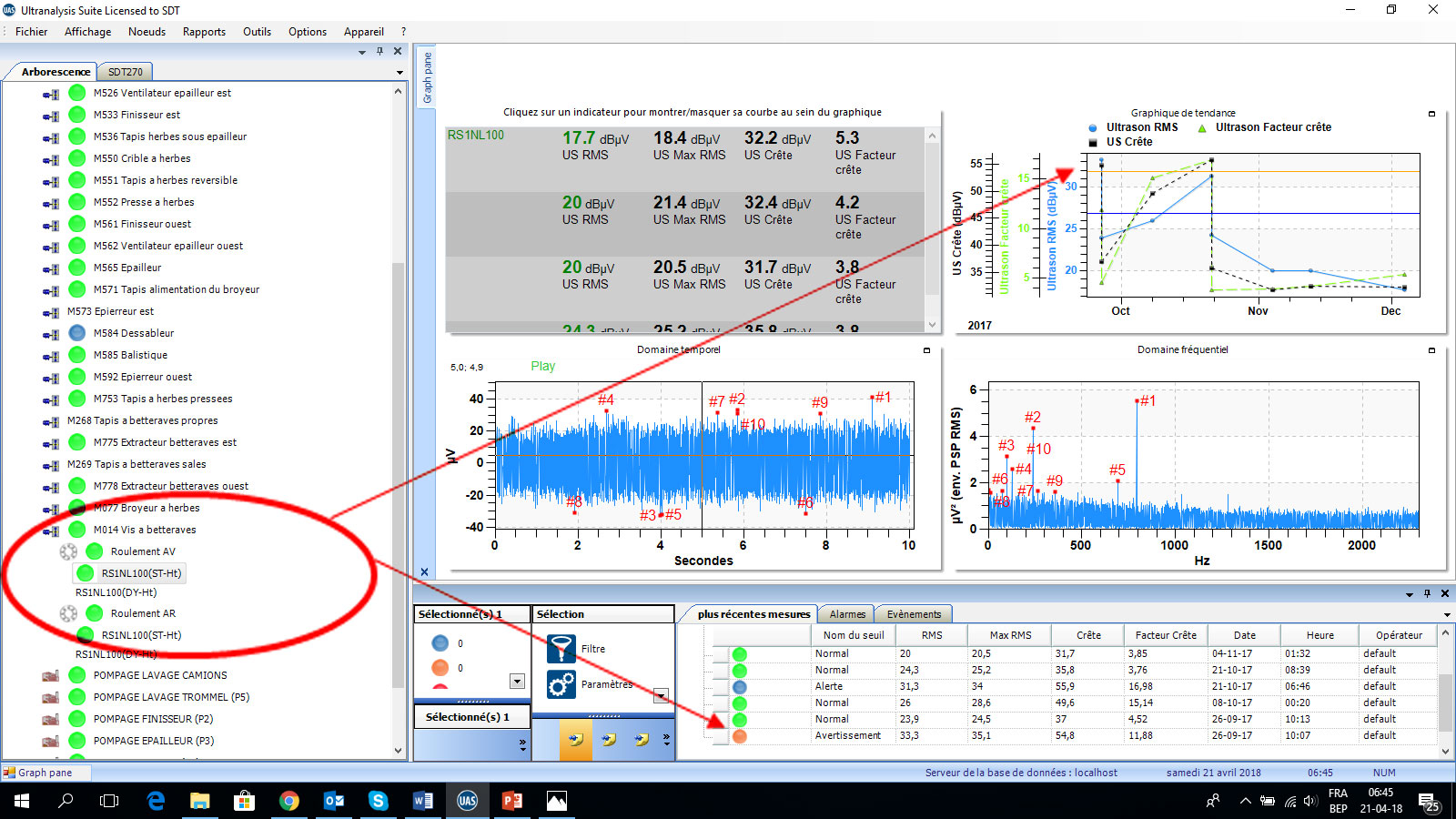Click the tree pane vertical scrollbar thumb
The image size is (1456, 819).
click(x=398, y=473)
